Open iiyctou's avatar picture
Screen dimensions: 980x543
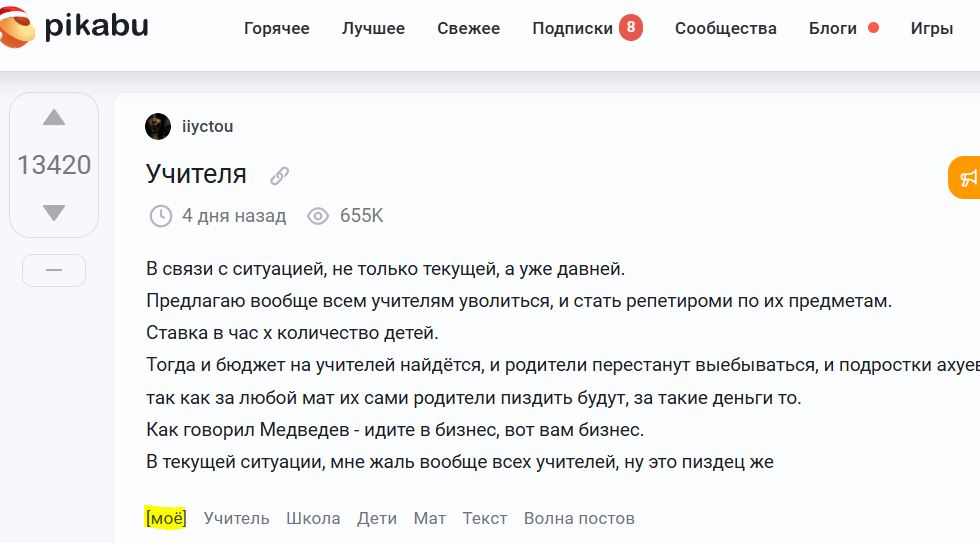point(158,126)
